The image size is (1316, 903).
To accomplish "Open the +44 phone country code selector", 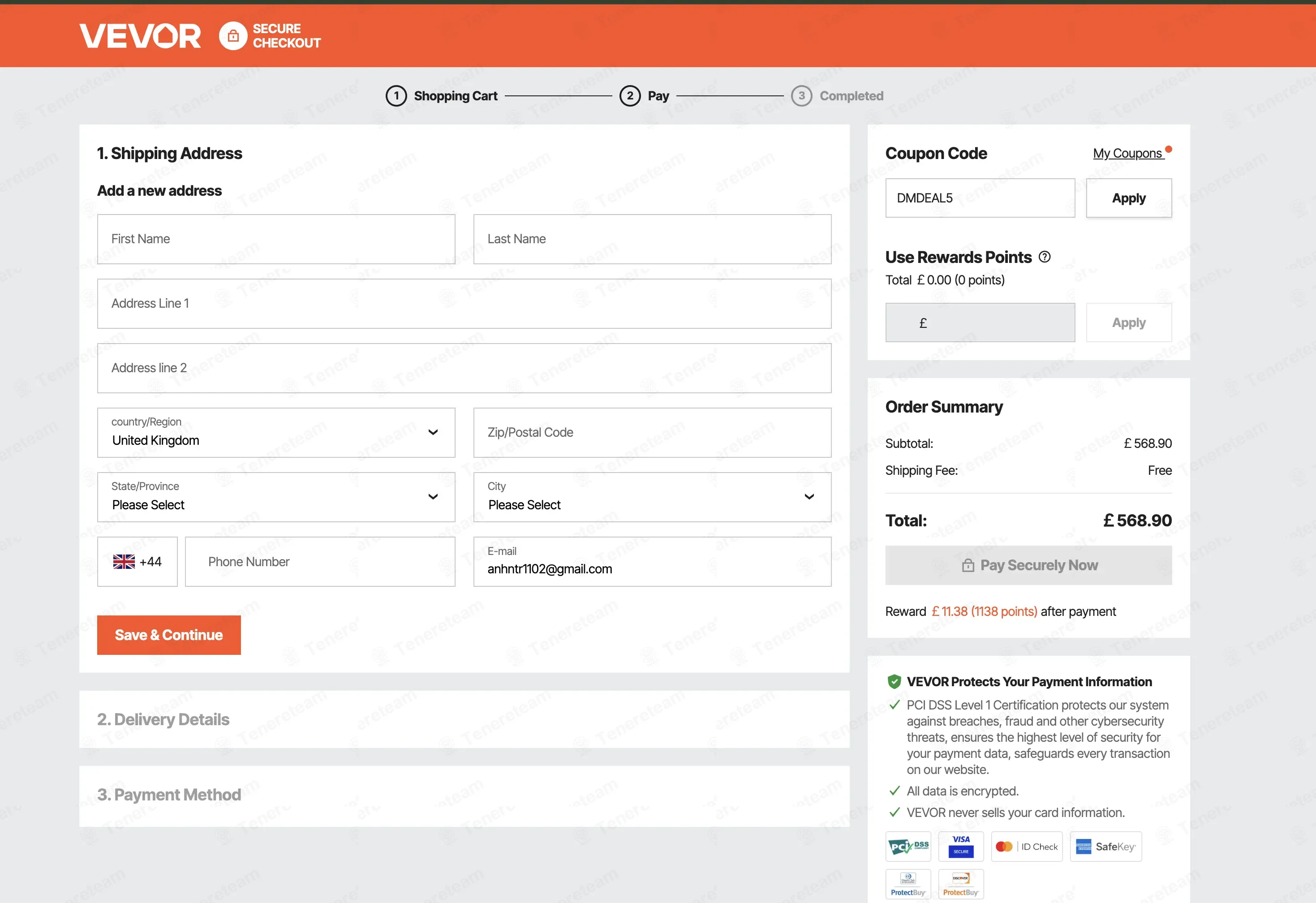I will (x=138, y=562).
